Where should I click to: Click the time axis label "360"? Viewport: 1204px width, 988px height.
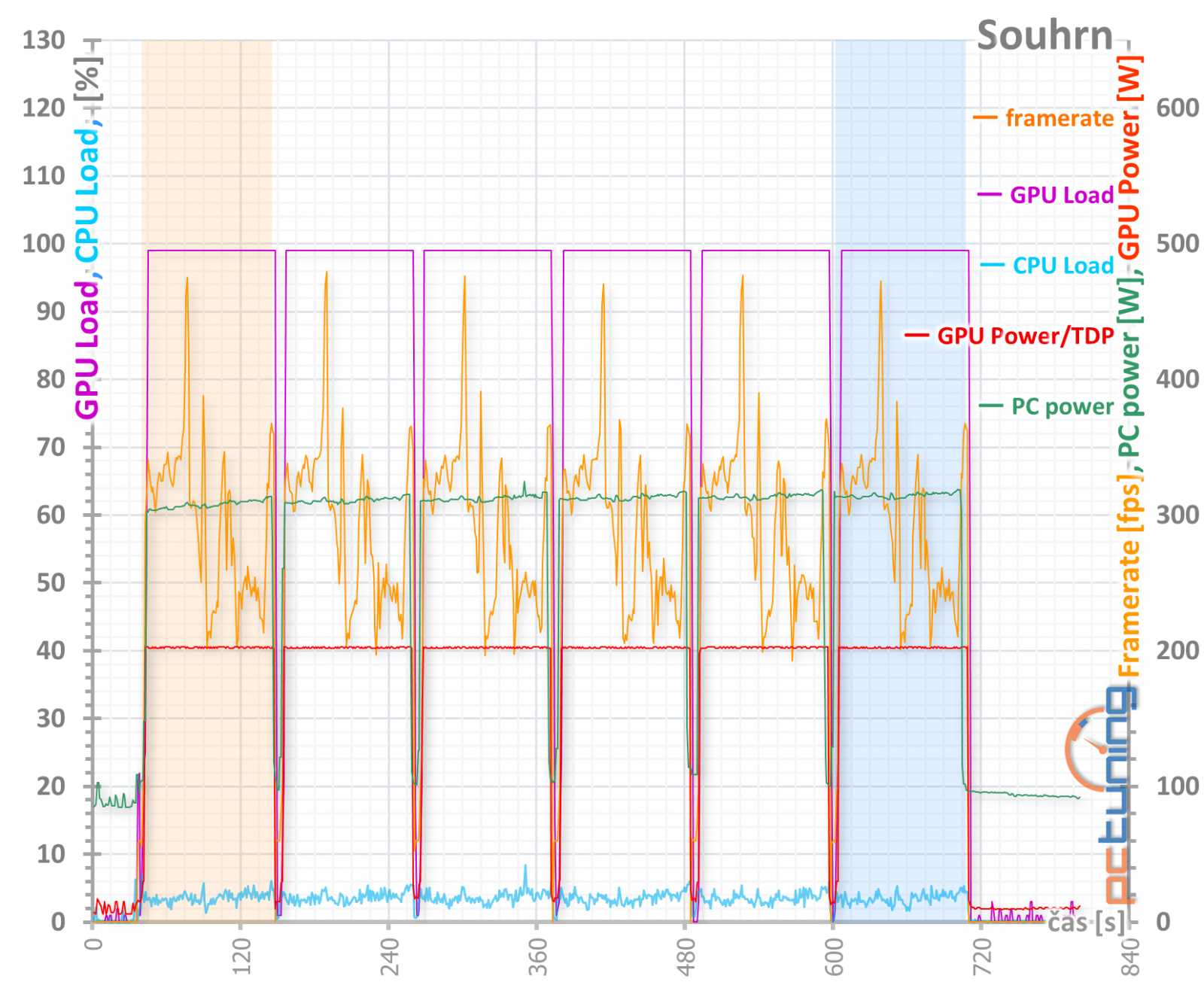[x=537, y=956]
